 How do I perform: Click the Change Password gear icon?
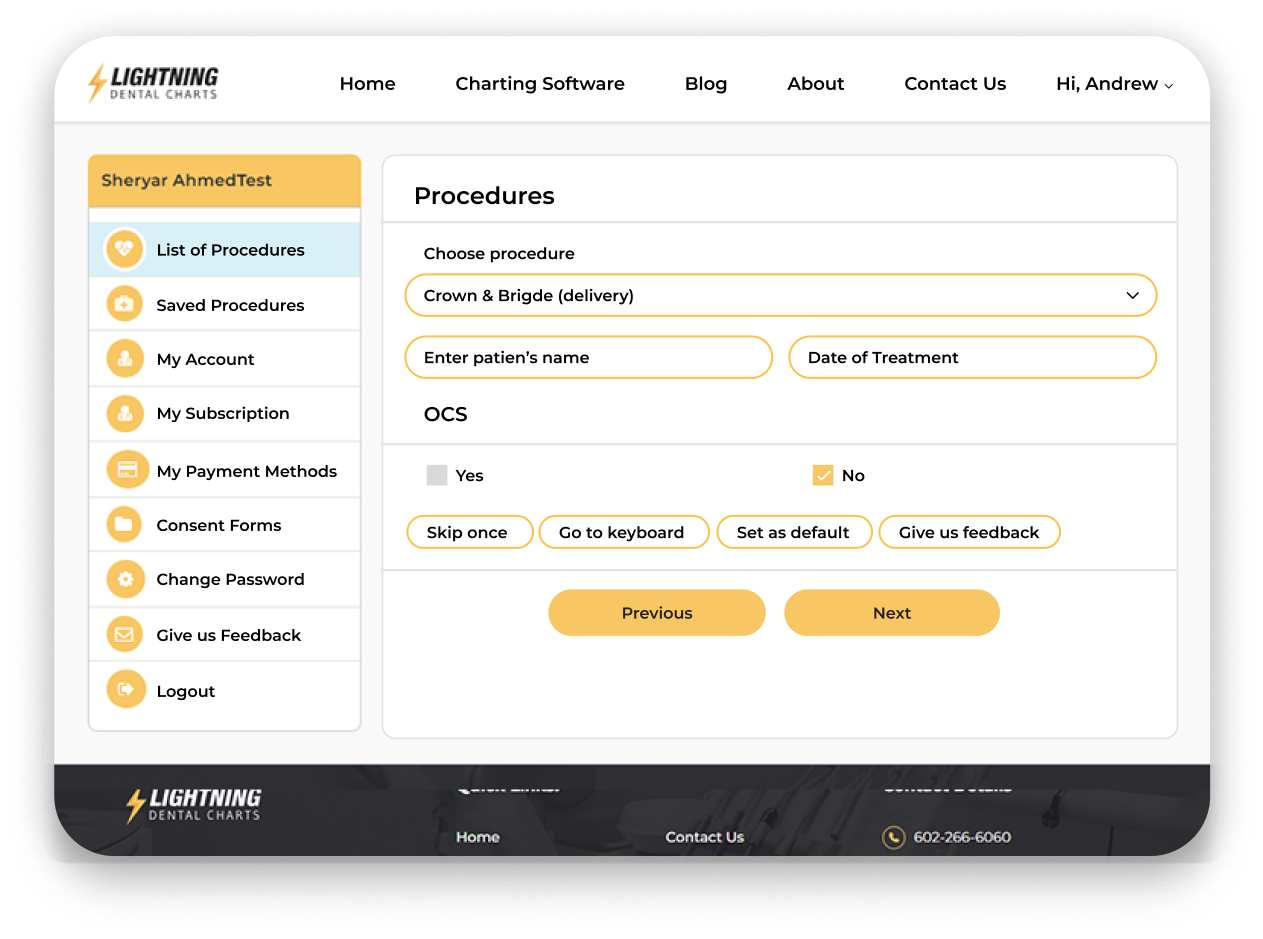point(125,579)
